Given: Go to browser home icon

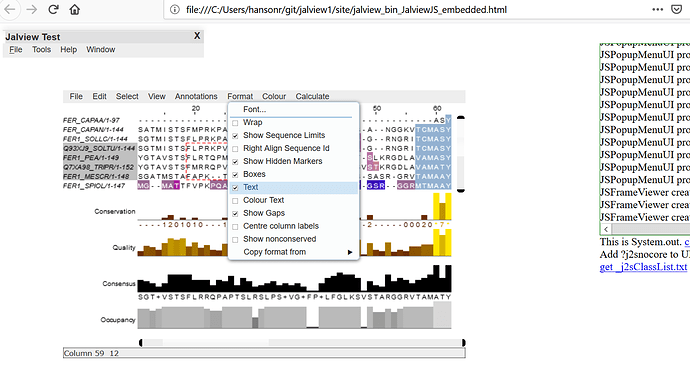Looking at the screenshot, I should (75, 9).
